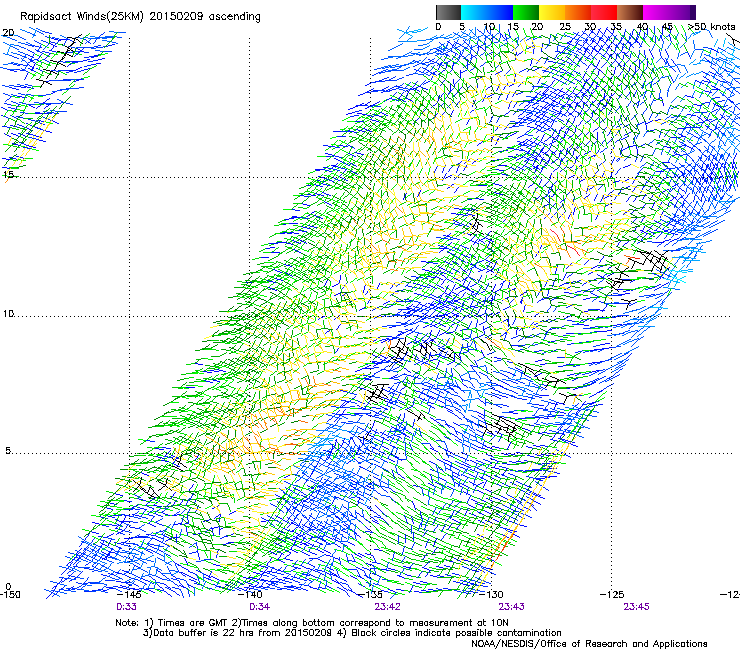Click the 23:43 pass time label

512,607
